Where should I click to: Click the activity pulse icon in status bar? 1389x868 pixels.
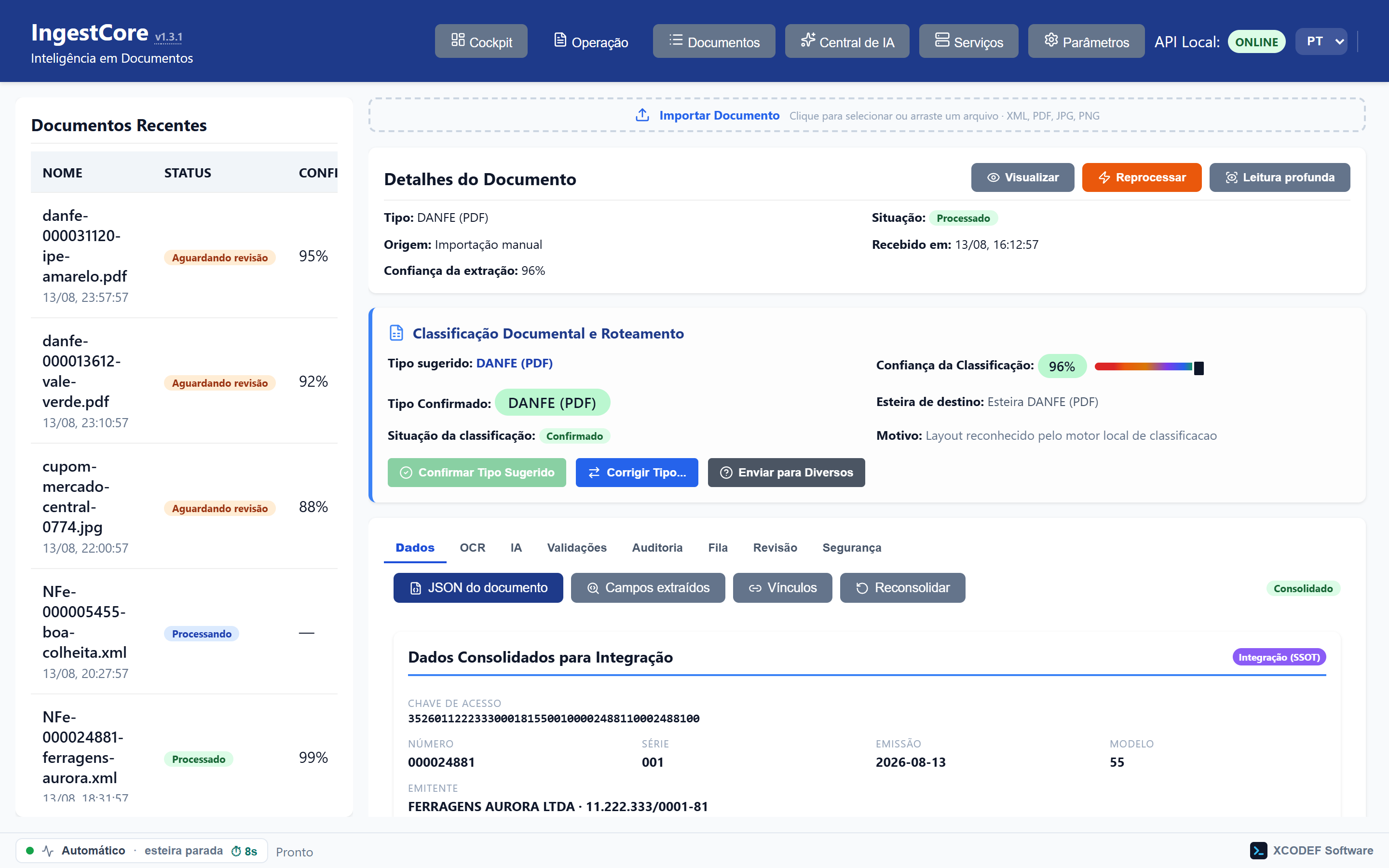point(48,851)
